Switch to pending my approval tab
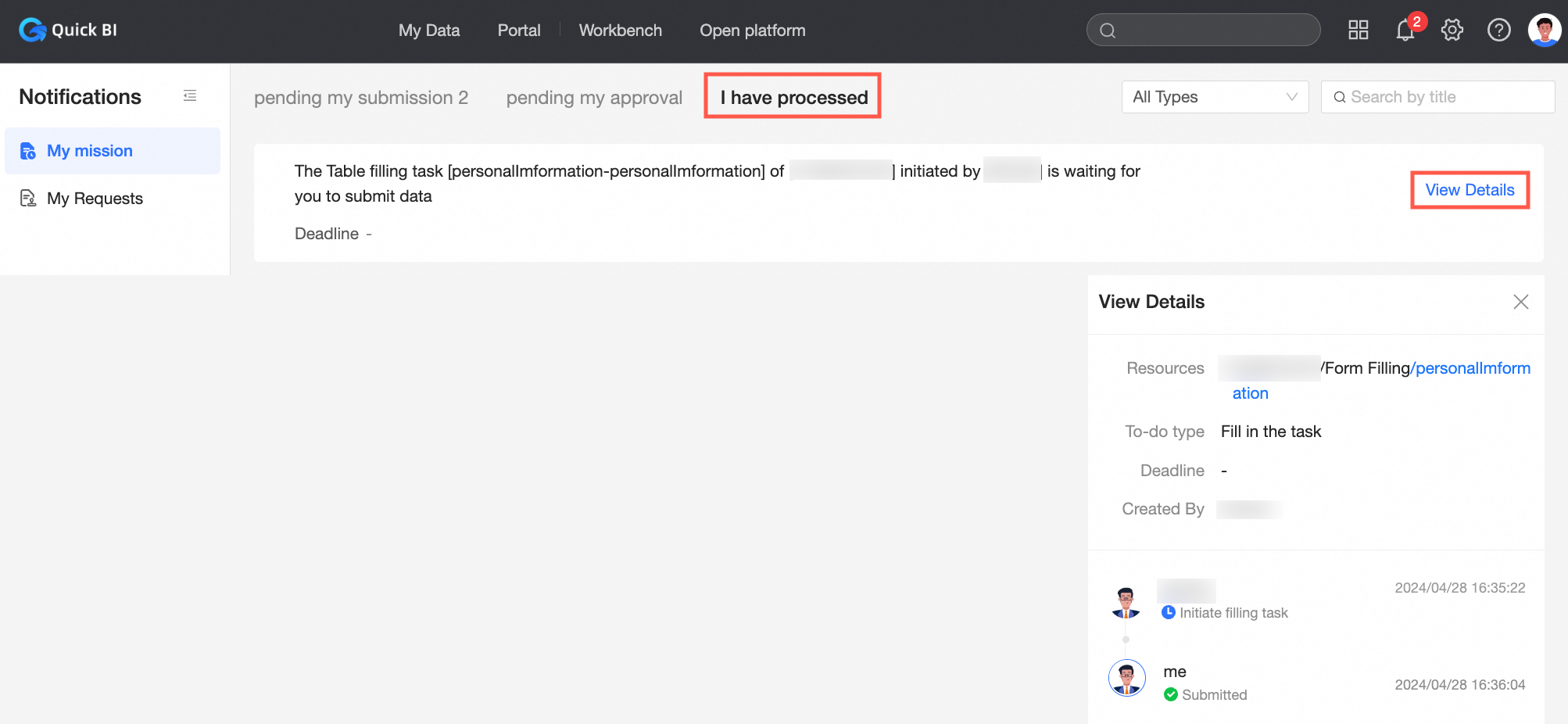Viewport: 1568px width, 724px height. (x=594, y=98)
